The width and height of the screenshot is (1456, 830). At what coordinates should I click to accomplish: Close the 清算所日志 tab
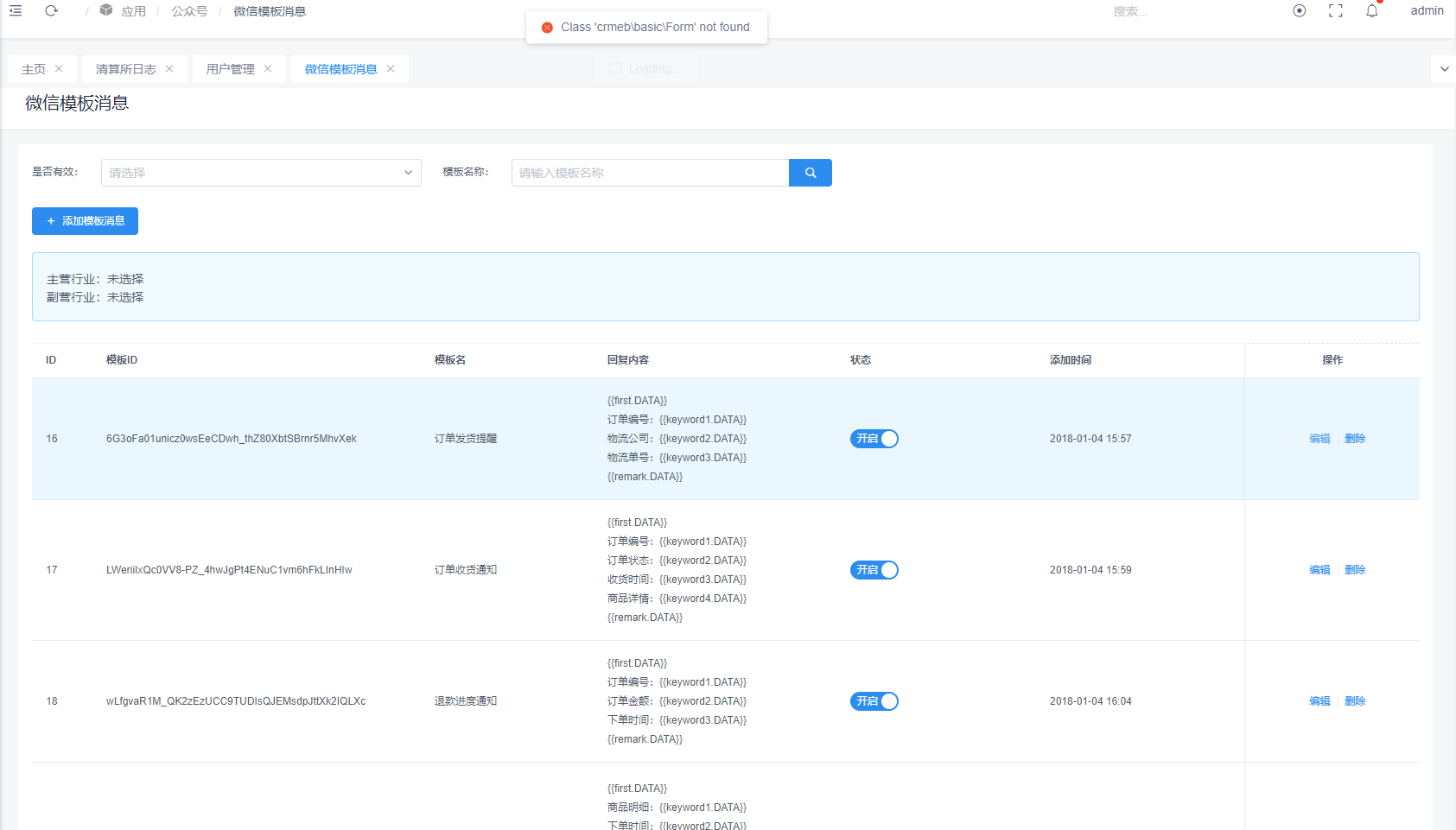(169, 69)
